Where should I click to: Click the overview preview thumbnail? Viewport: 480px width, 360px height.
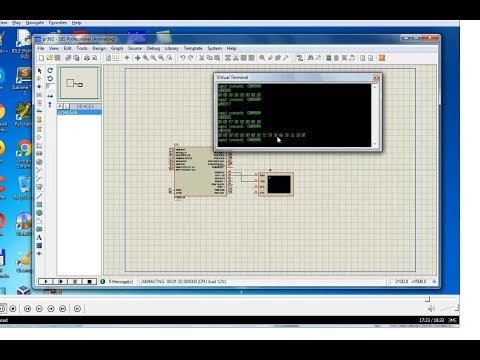pos(79,83)
